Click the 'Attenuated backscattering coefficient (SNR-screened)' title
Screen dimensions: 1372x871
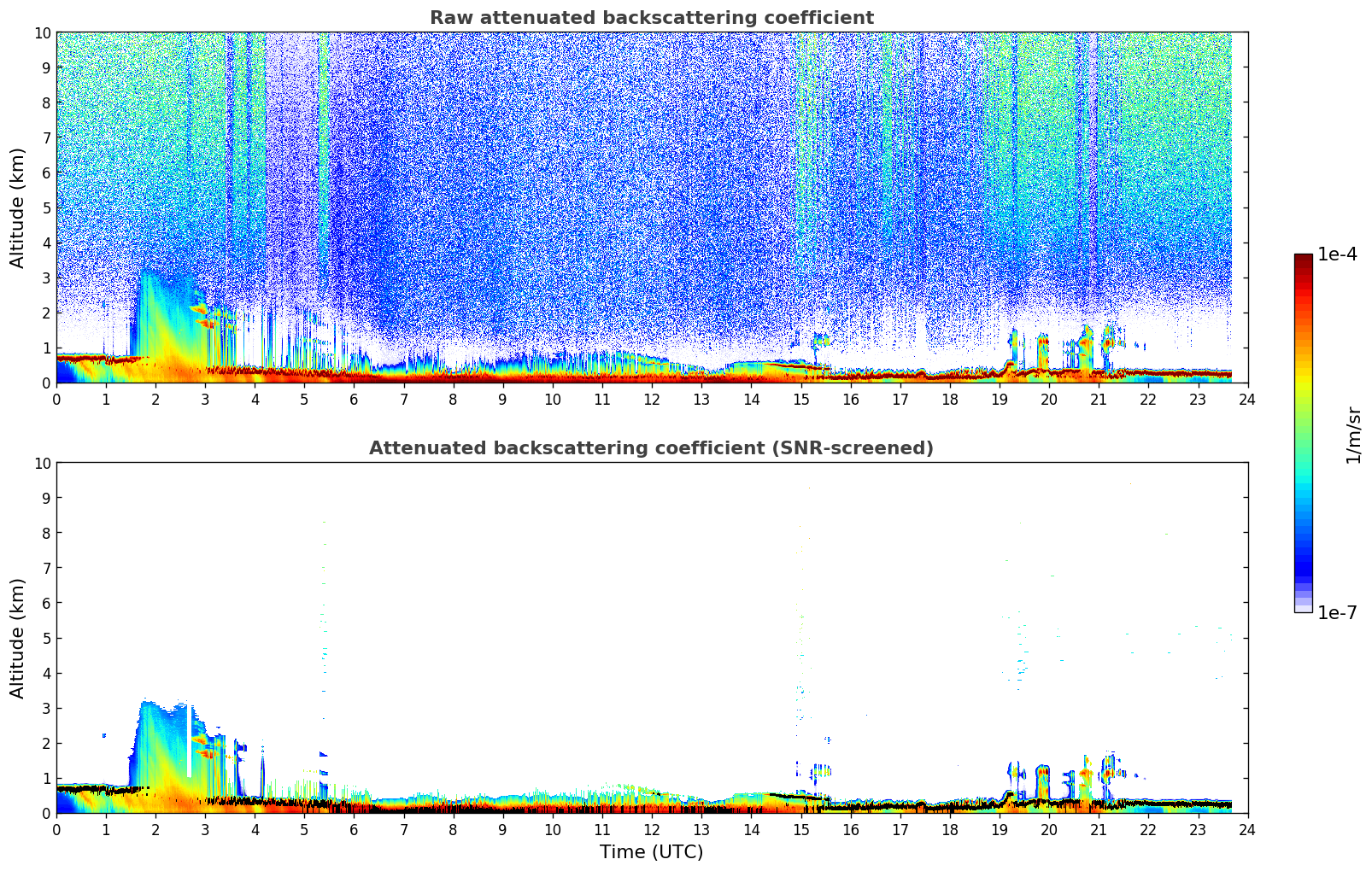coord(651,448)
